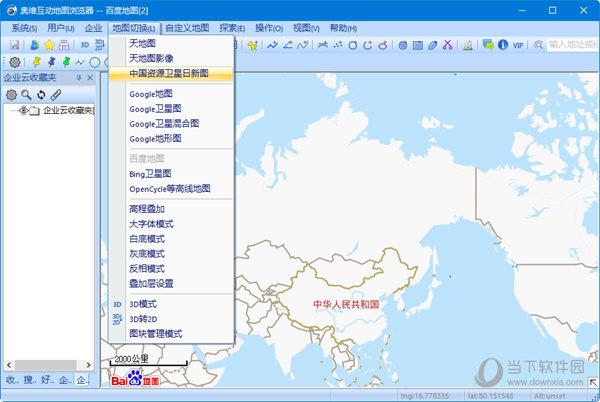Close the 企业云收藏夹 panel
Viewport: 600px width, 402px height.
pyautogui.click(x=90, y=78)
